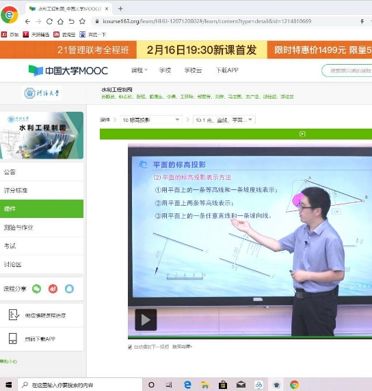372x391 pixels.
Task: Open the Windows Start menu
Action: click(9, 385)
